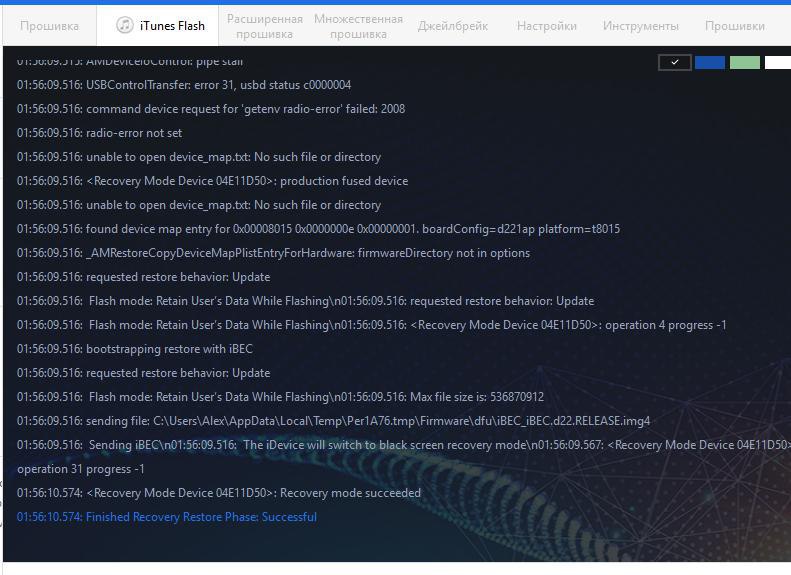Open the Прошивки tab

tap(734, 26)
